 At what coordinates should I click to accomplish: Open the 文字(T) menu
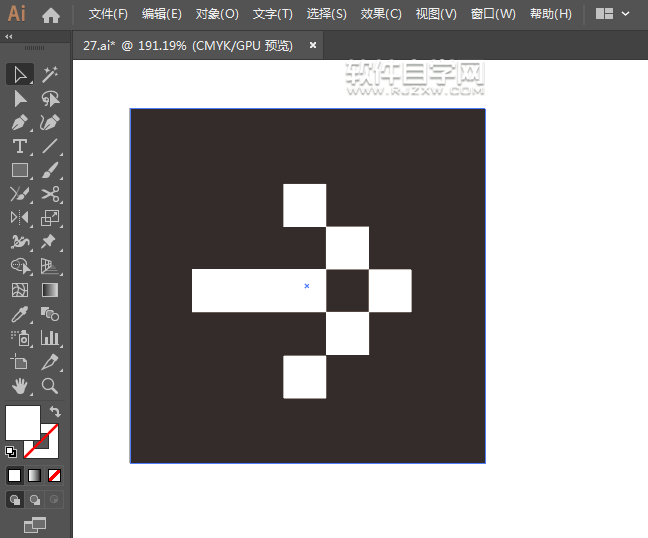click(x=272, y=14)
